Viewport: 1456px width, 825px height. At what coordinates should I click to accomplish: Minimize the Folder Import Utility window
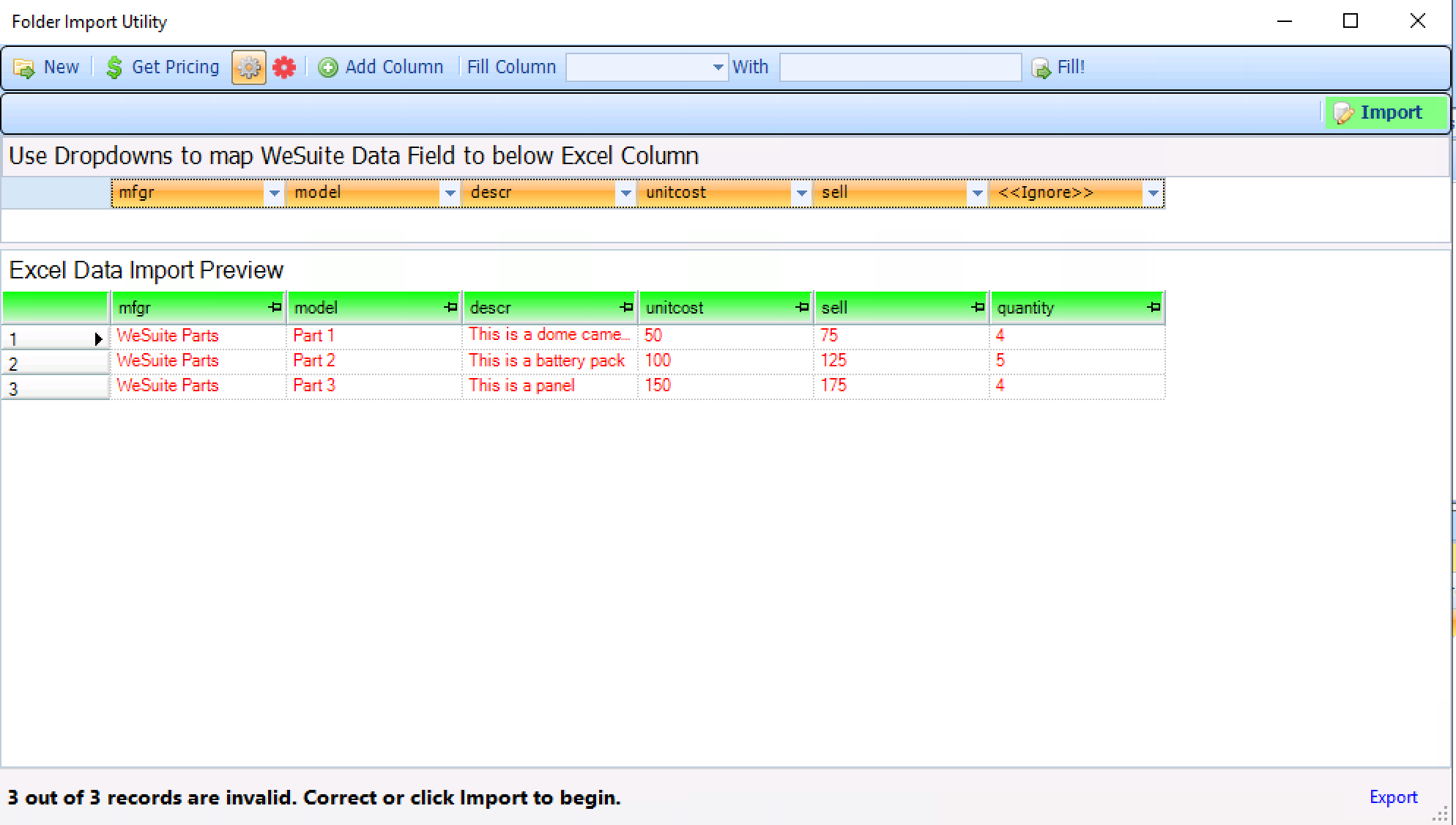tap(1285, 21)
